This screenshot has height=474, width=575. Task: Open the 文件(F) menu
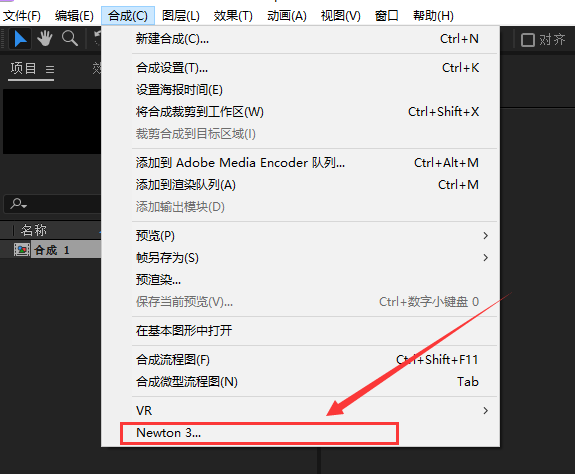[x=22, y=16]
